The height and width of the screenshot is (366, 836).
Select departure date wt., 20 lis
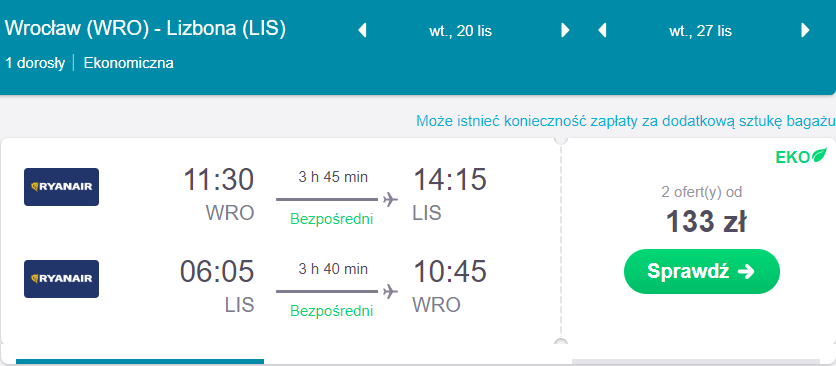tap(460, 31)
